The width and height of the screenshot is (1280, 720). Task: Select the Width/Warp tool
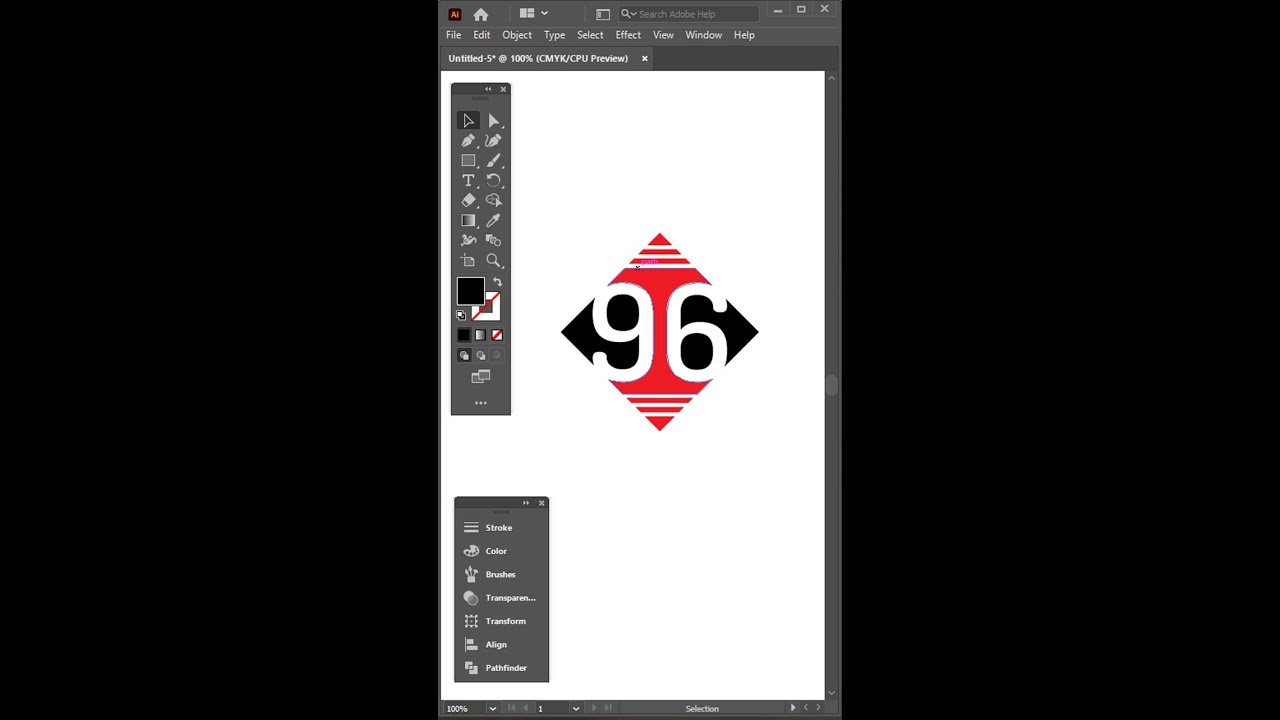[468, 241]
